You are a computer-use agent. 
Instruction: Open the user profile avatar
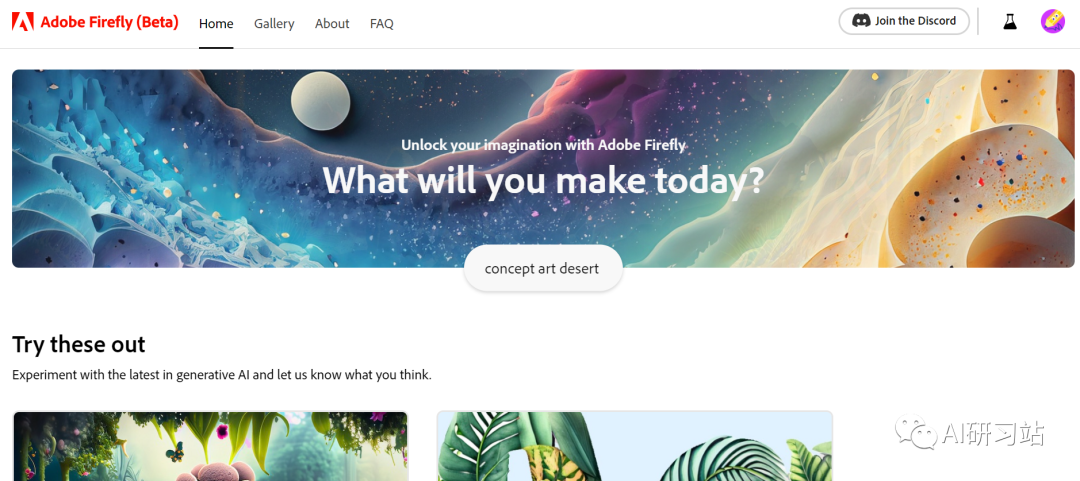pos(1052,21)
